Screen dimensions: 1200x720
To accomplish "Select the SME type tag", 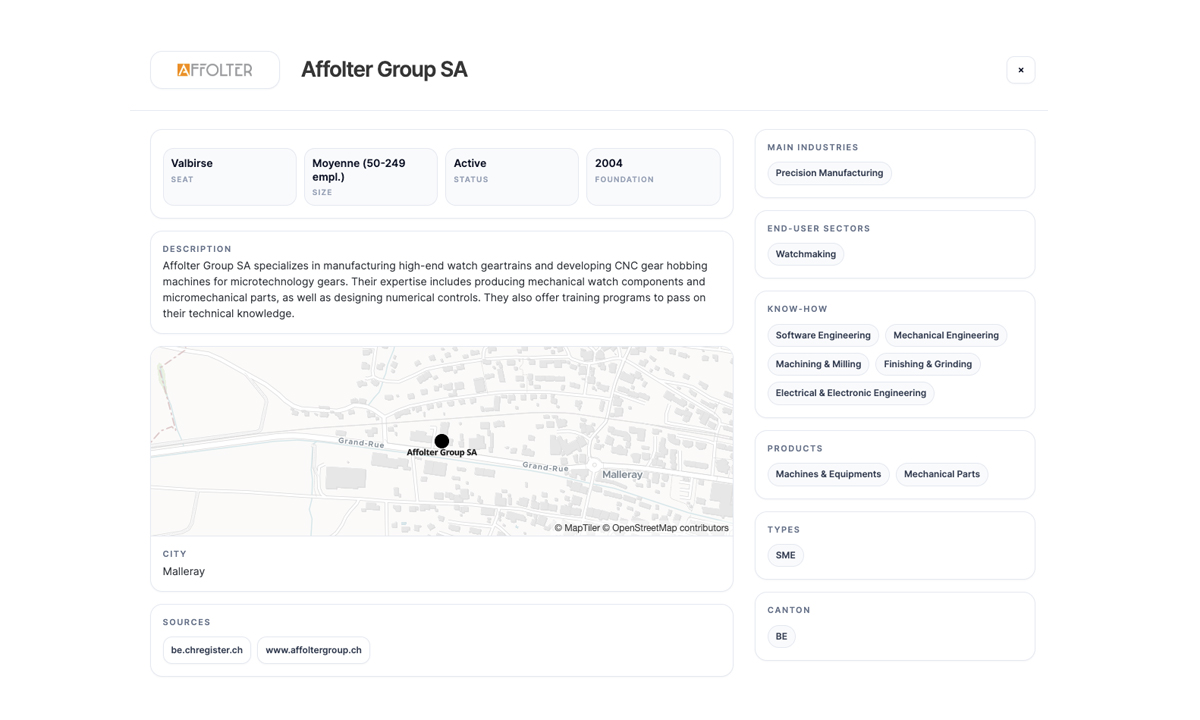I will point(785,555).
